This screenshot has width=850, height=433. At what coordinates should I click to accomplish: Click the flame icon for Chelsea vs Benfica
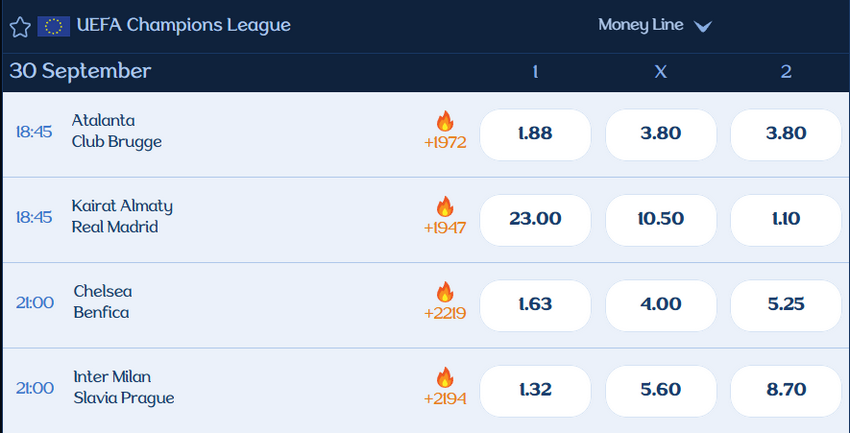445,292
